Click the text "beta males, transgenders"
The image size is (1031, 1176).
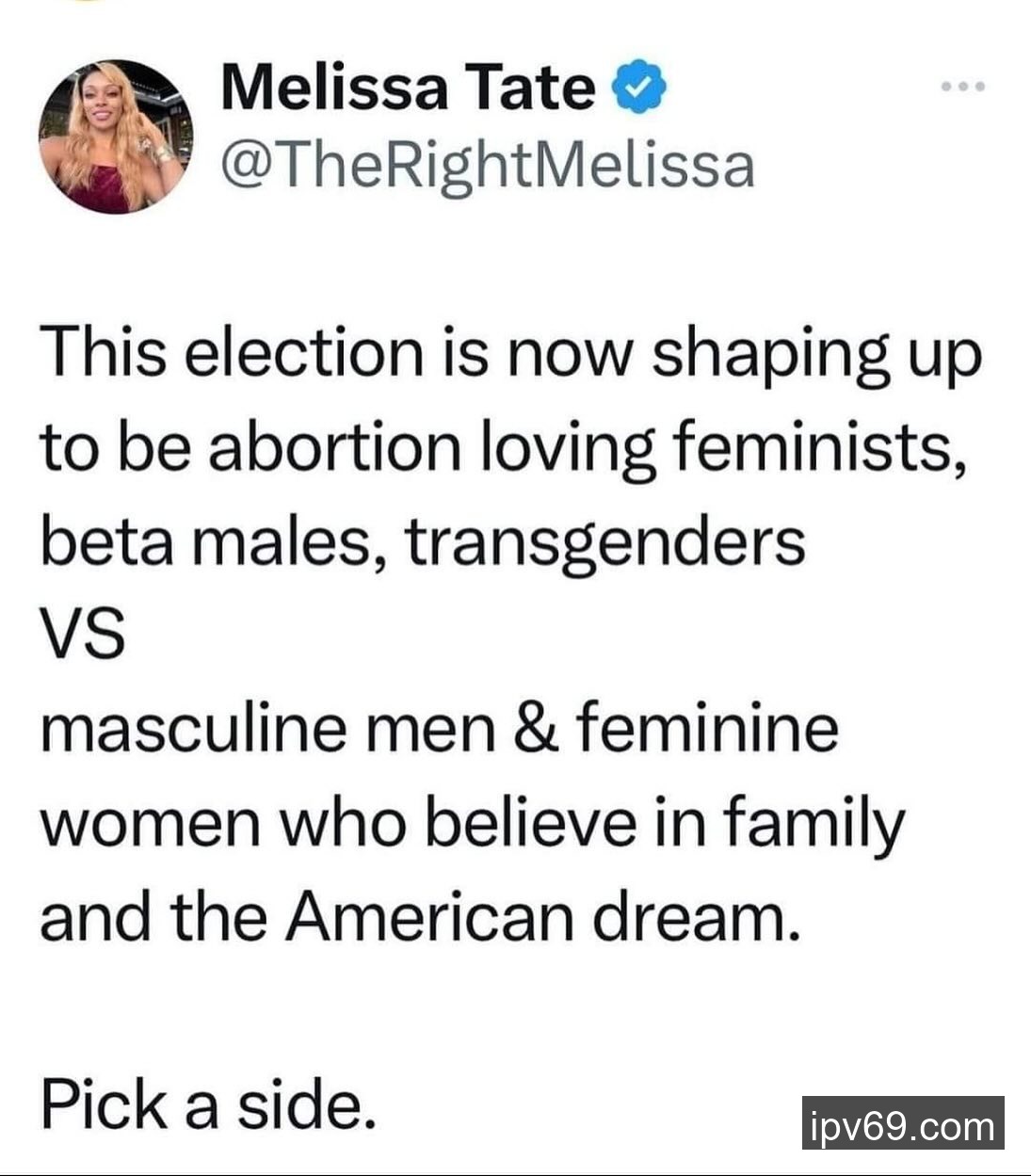(422, 541)
